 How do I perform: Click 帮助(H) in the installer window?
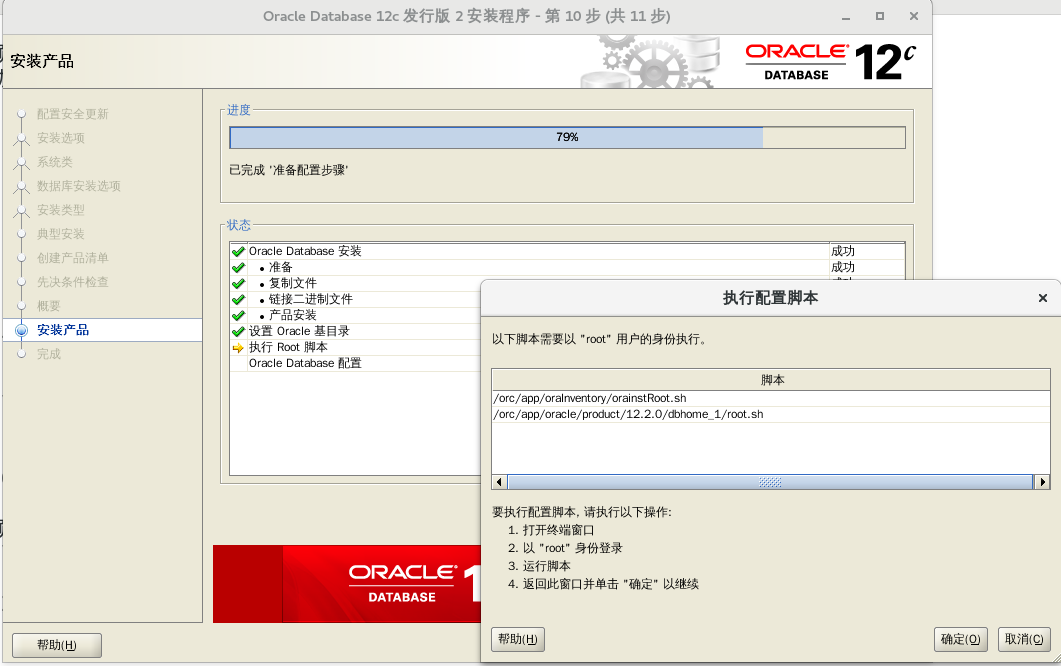coord(57,645)
